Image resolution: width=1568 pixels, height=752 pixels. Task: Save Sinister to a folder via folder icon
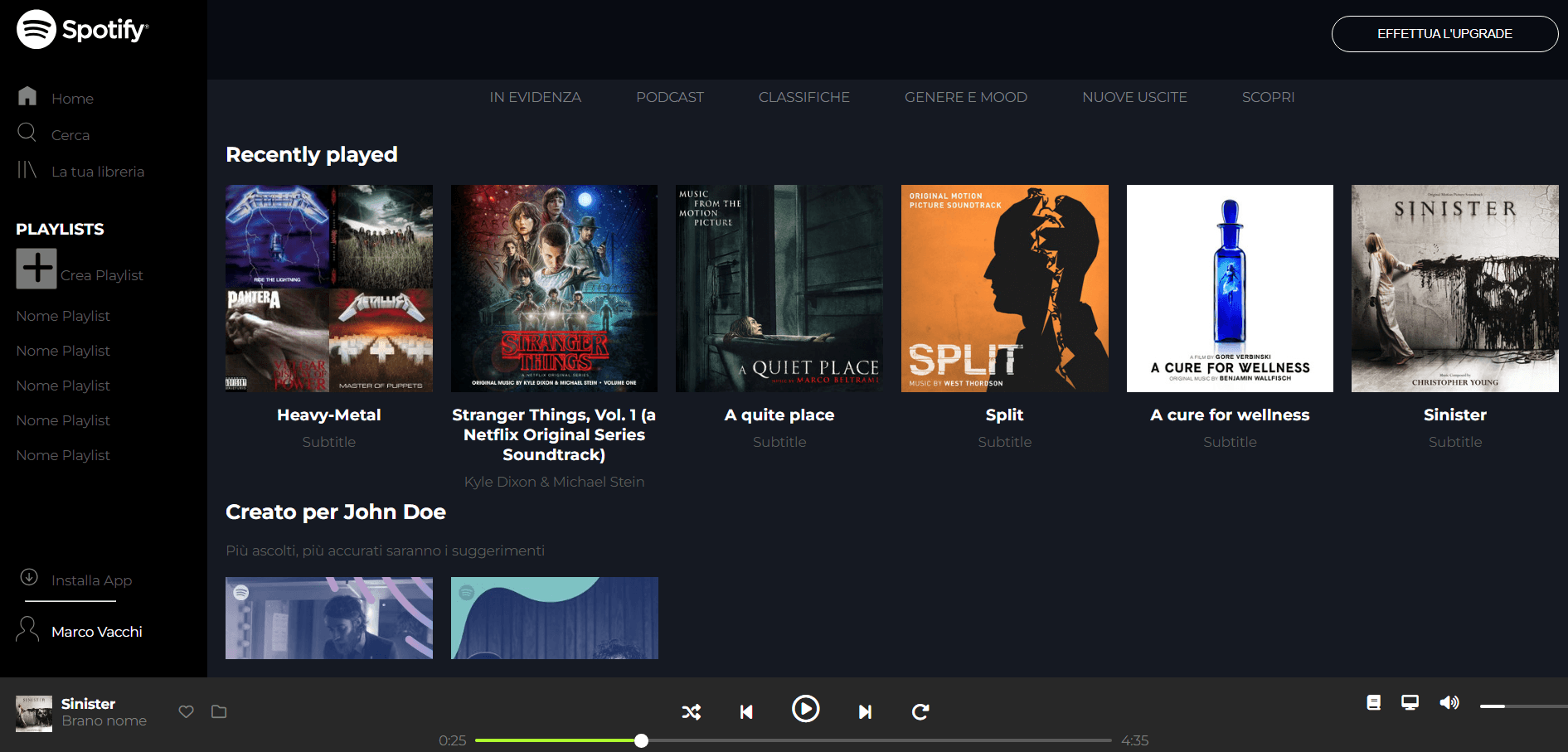tap(219, 711)
